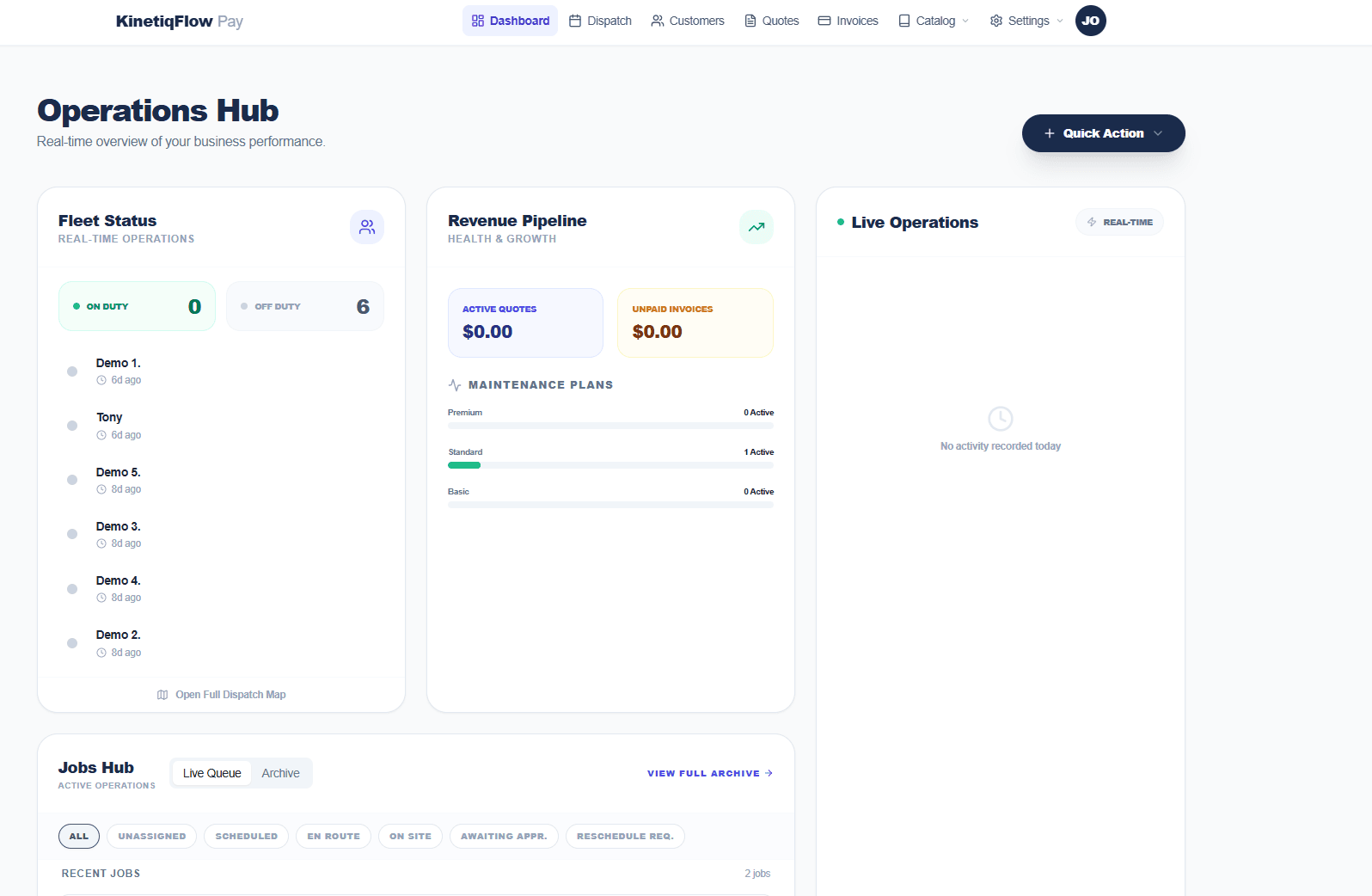
Task: Switch to the Archive tab
Action: click(x=281, y=773)
